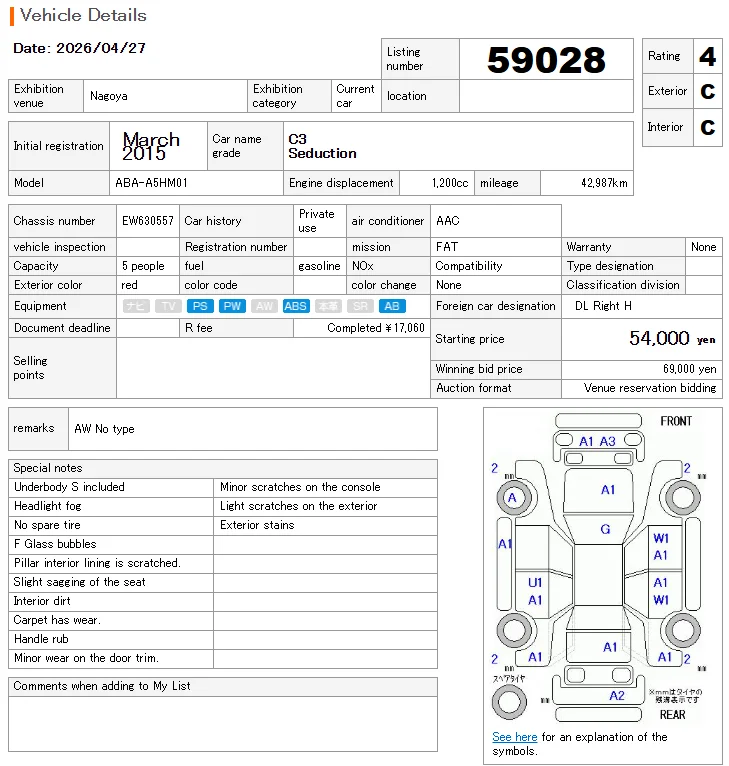Click the 69,000 yen winning bid price

(689, 369)
